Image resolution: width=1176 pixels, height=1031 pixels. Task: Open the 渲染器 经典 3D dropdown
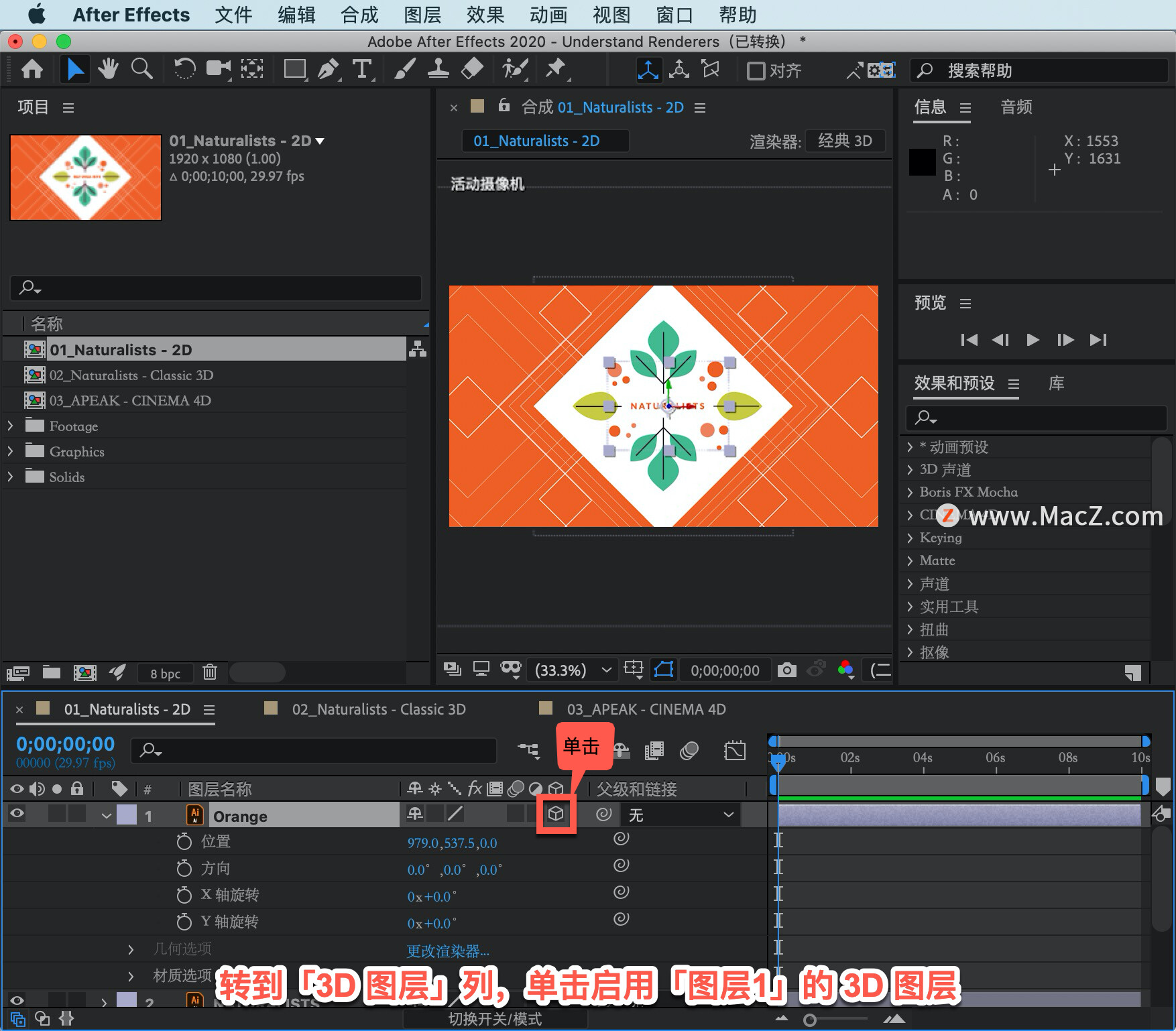click(x=845, y=141)
